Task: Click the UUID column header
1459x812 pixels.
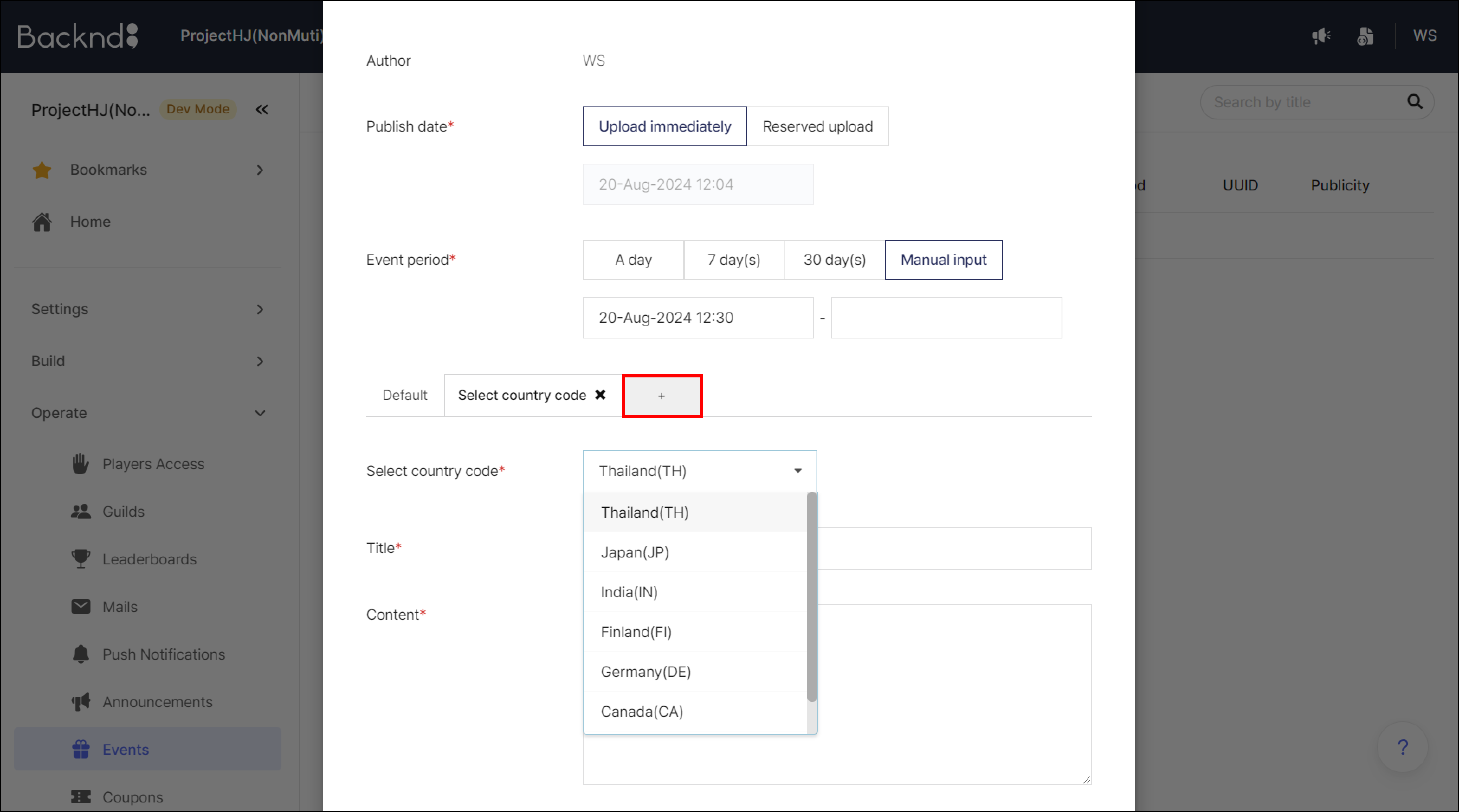Action: click(1240, 185)
